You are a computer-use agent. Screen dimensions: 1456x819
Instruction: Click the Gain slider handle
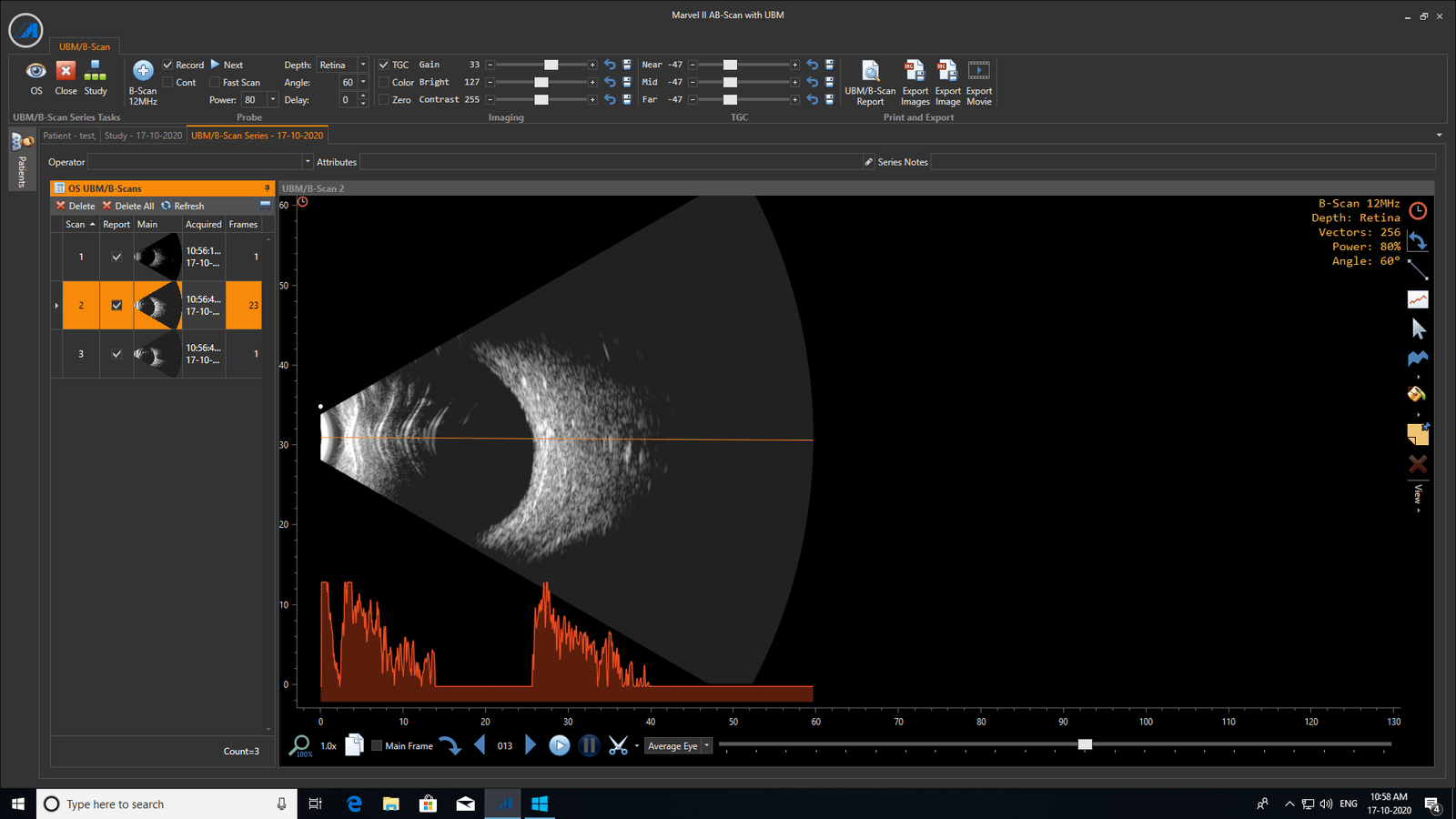tap(551, 65)
